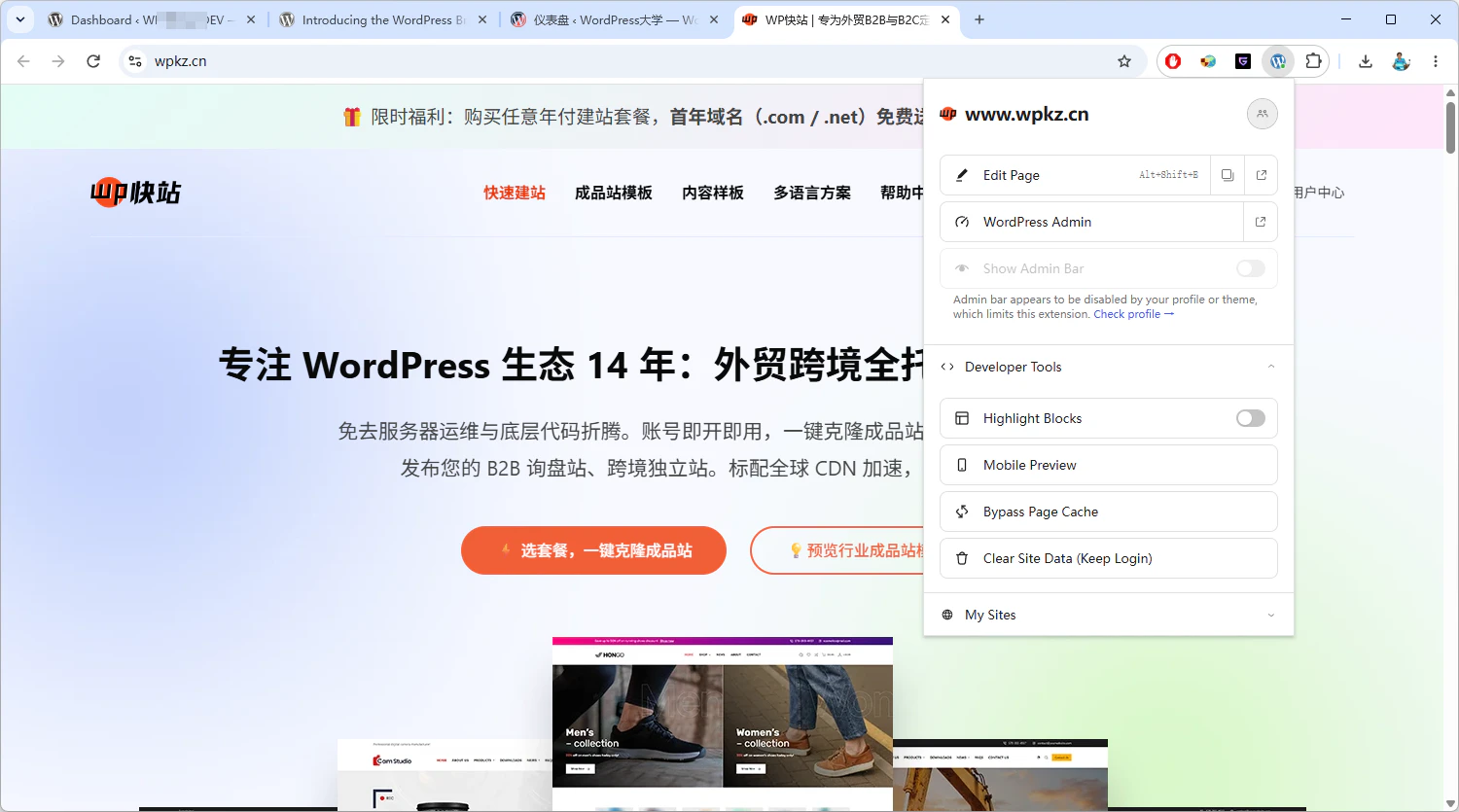This screenshot has width=1459, height=812.
Task: Click the WordPress extension icon in toolbar
Action: click(x=1278, y=61)
